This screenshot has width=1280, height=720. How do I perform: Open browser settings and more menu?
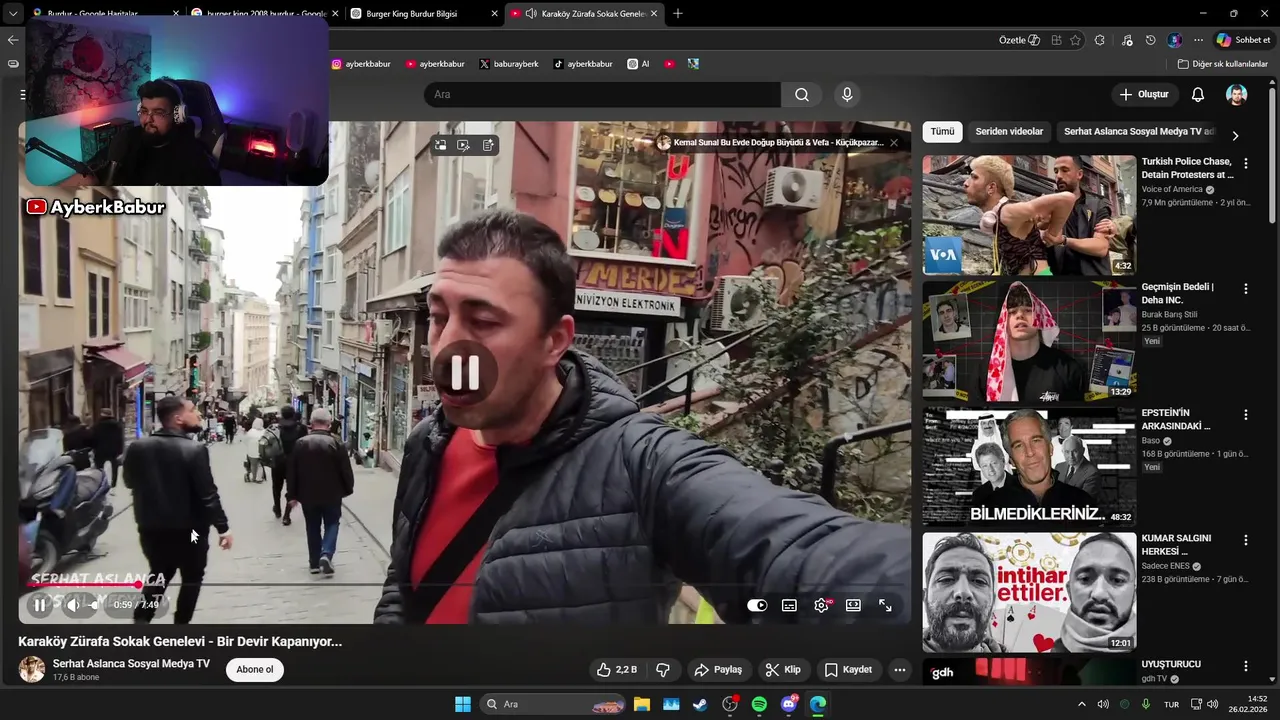click(x=1198, y=40)
